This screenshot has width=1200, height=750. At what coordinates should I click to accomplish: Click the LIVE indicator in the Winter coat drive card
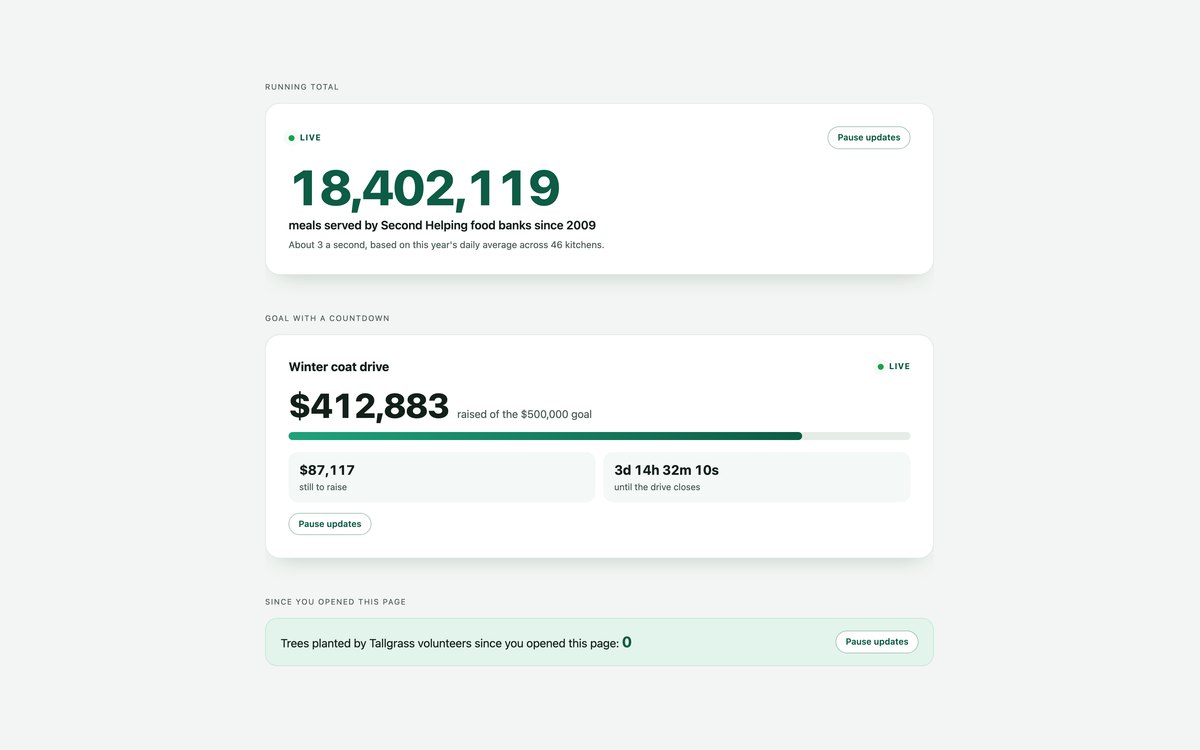[x=894, y=367]
